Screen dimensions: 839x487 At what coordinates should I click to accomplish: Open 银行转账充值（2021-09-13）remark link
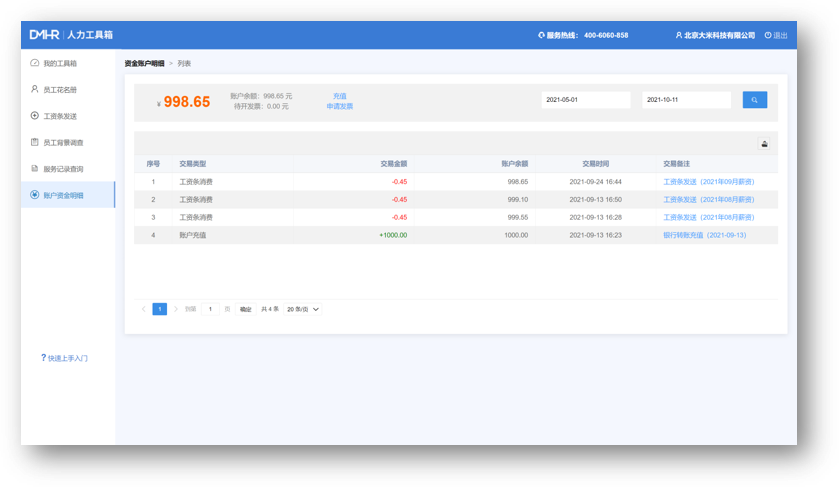coord(704,235)
